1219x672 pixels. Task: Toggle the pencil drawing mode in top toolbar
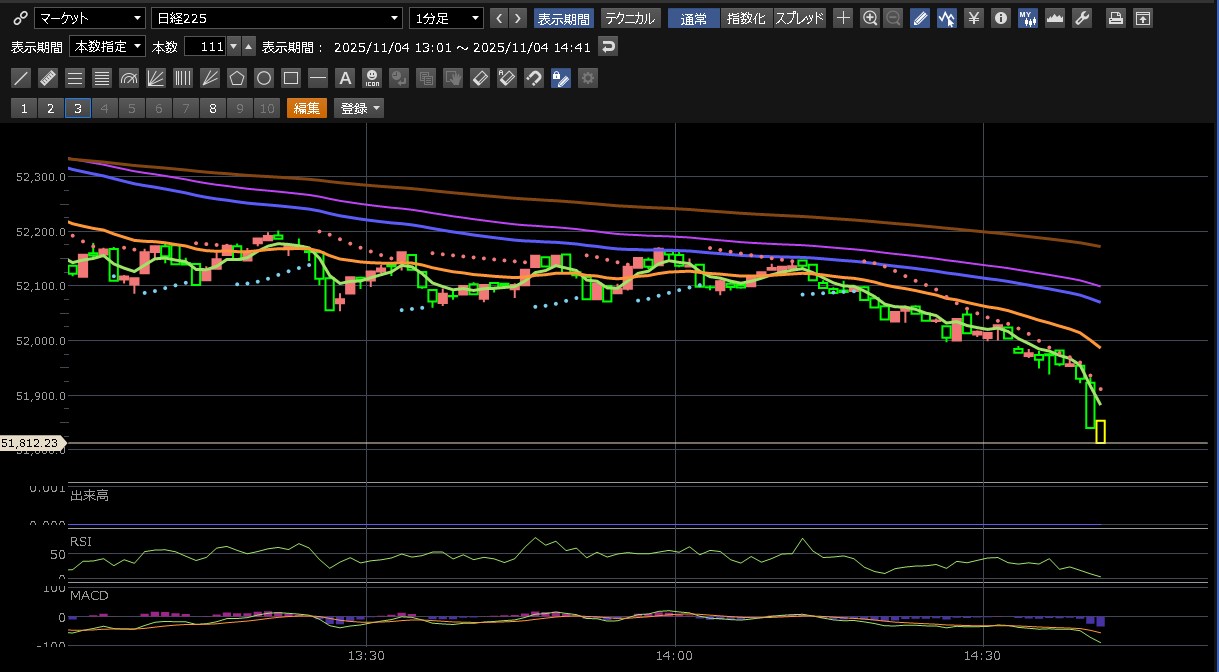click(x=920, y=18)
